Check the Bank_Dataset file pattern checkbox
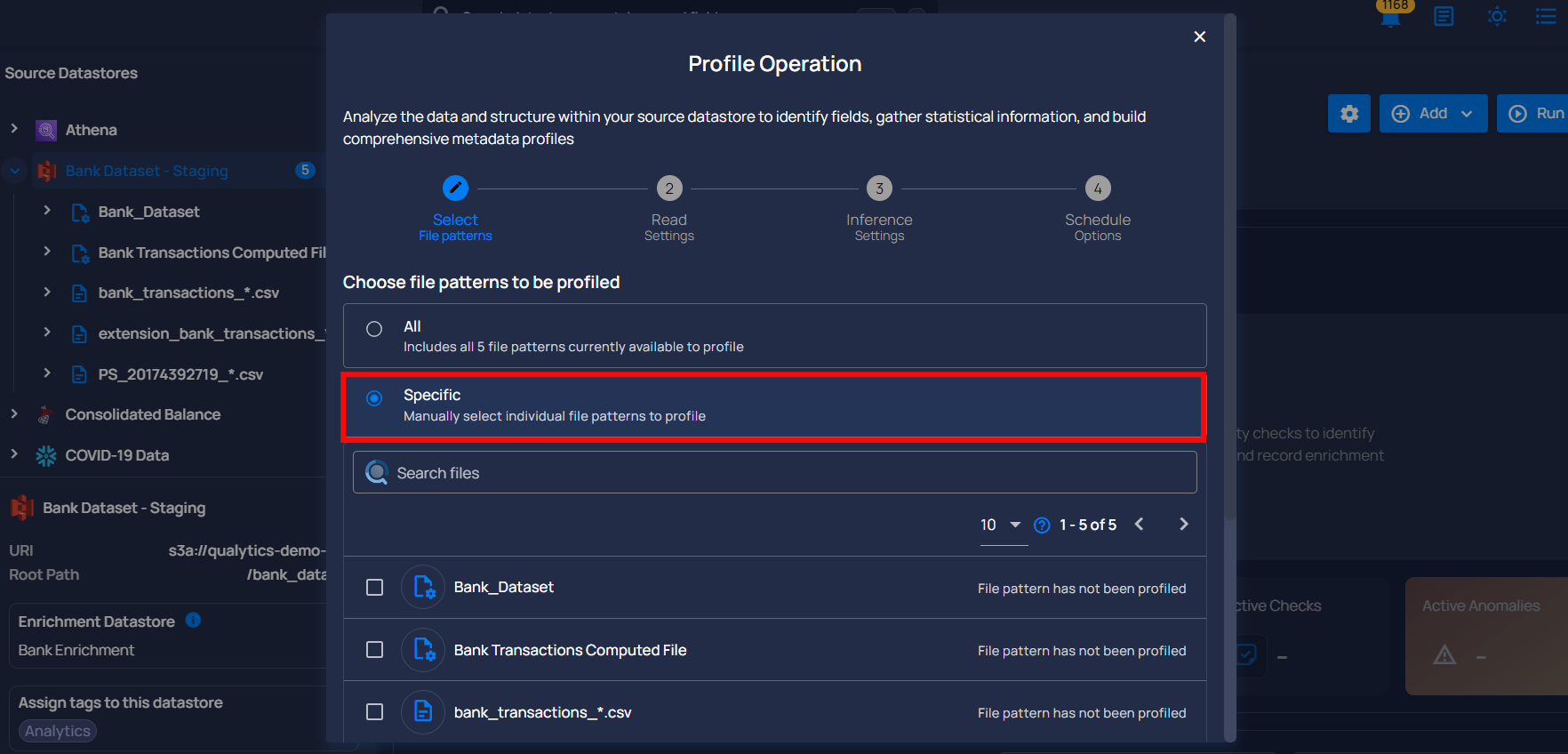 pyautogui.click(x=375, y=588)
